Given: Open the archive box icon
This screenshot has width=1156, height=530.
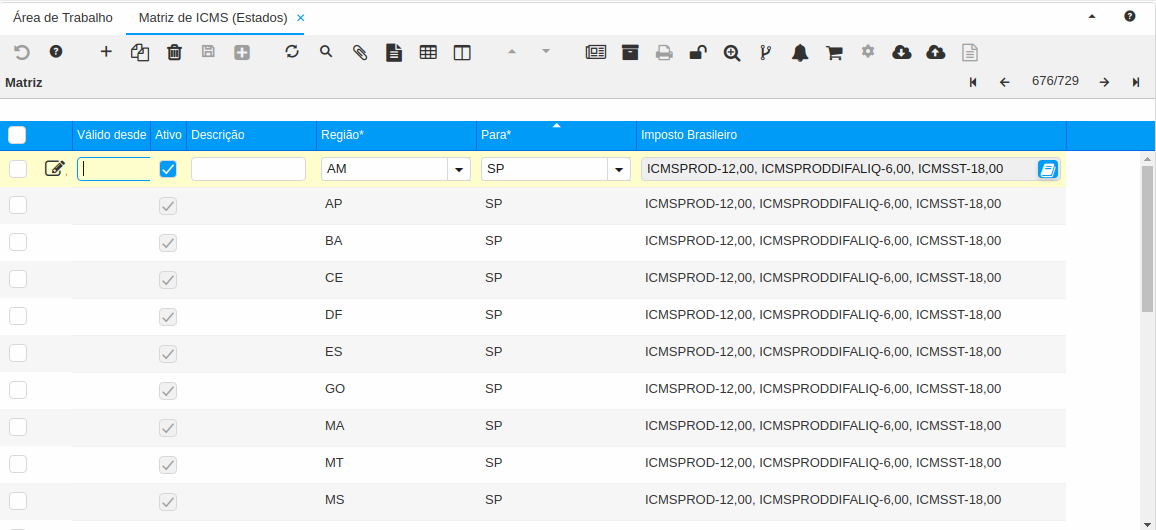Looking at the screenshot, I should (x=630, y=52).
